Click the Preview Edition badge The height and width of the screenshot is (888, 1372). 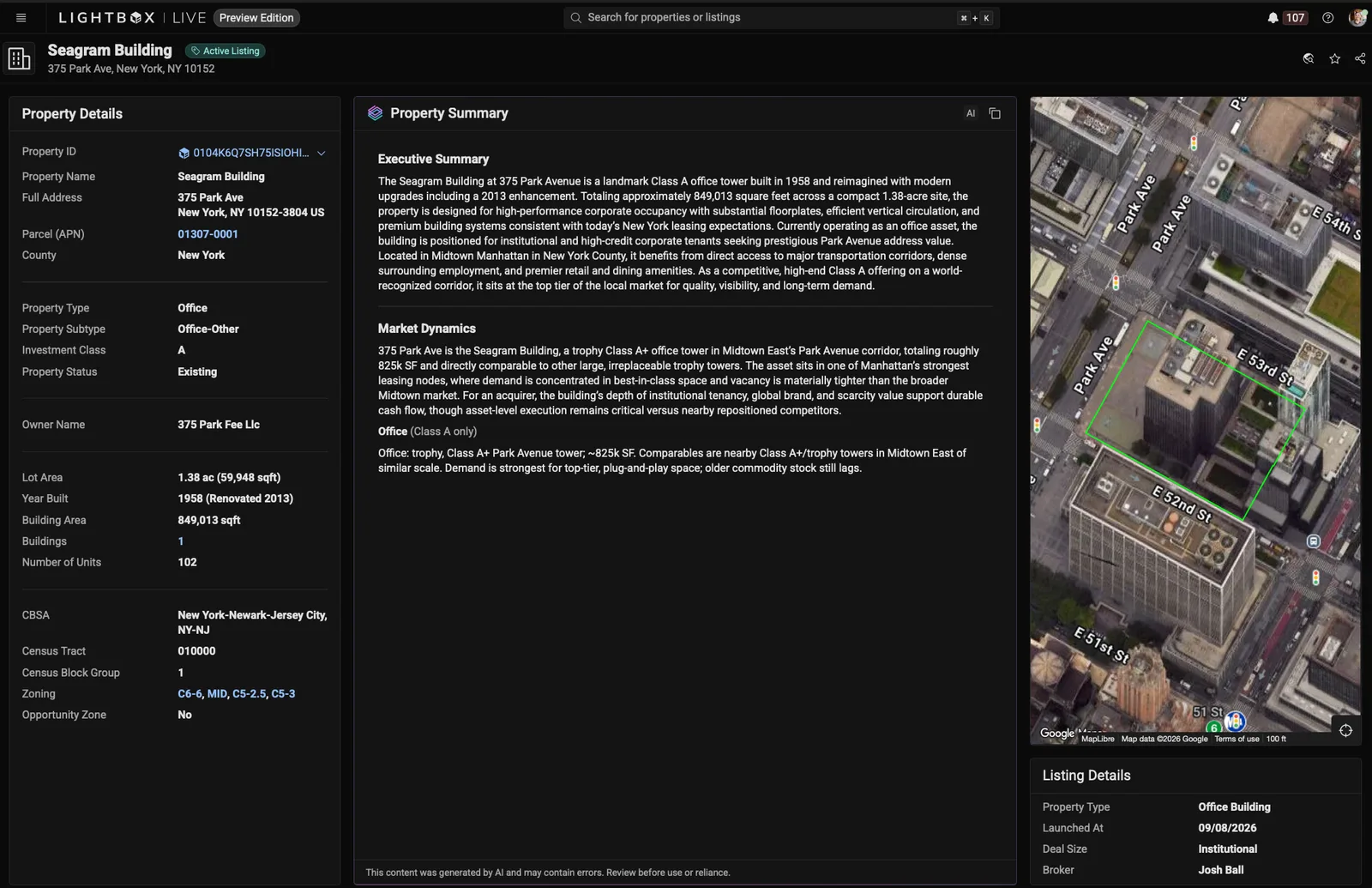(256, 17)
